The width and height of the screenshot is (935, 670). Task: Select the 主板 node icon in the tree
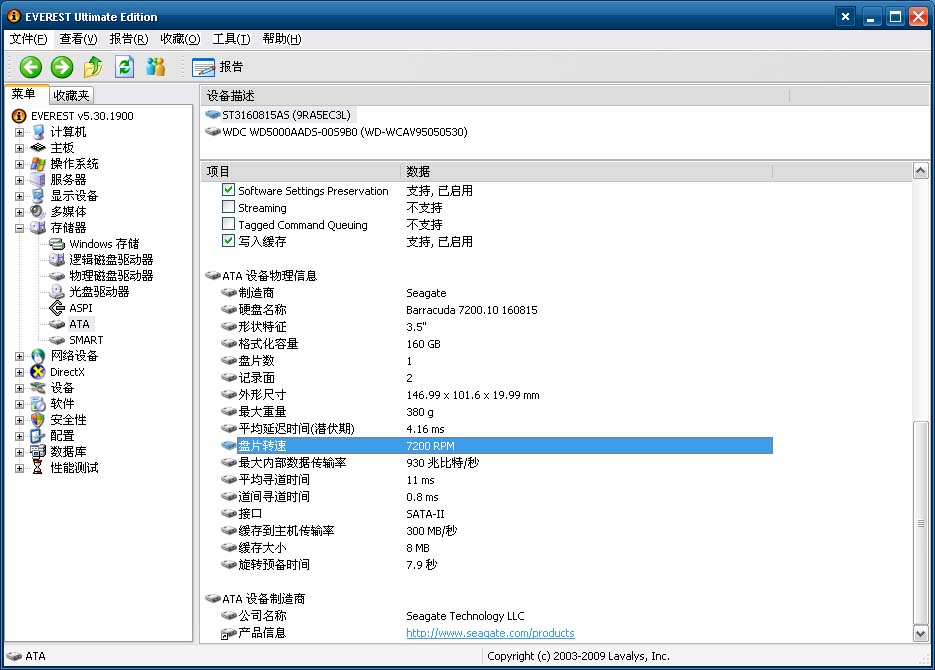(38, 148)
